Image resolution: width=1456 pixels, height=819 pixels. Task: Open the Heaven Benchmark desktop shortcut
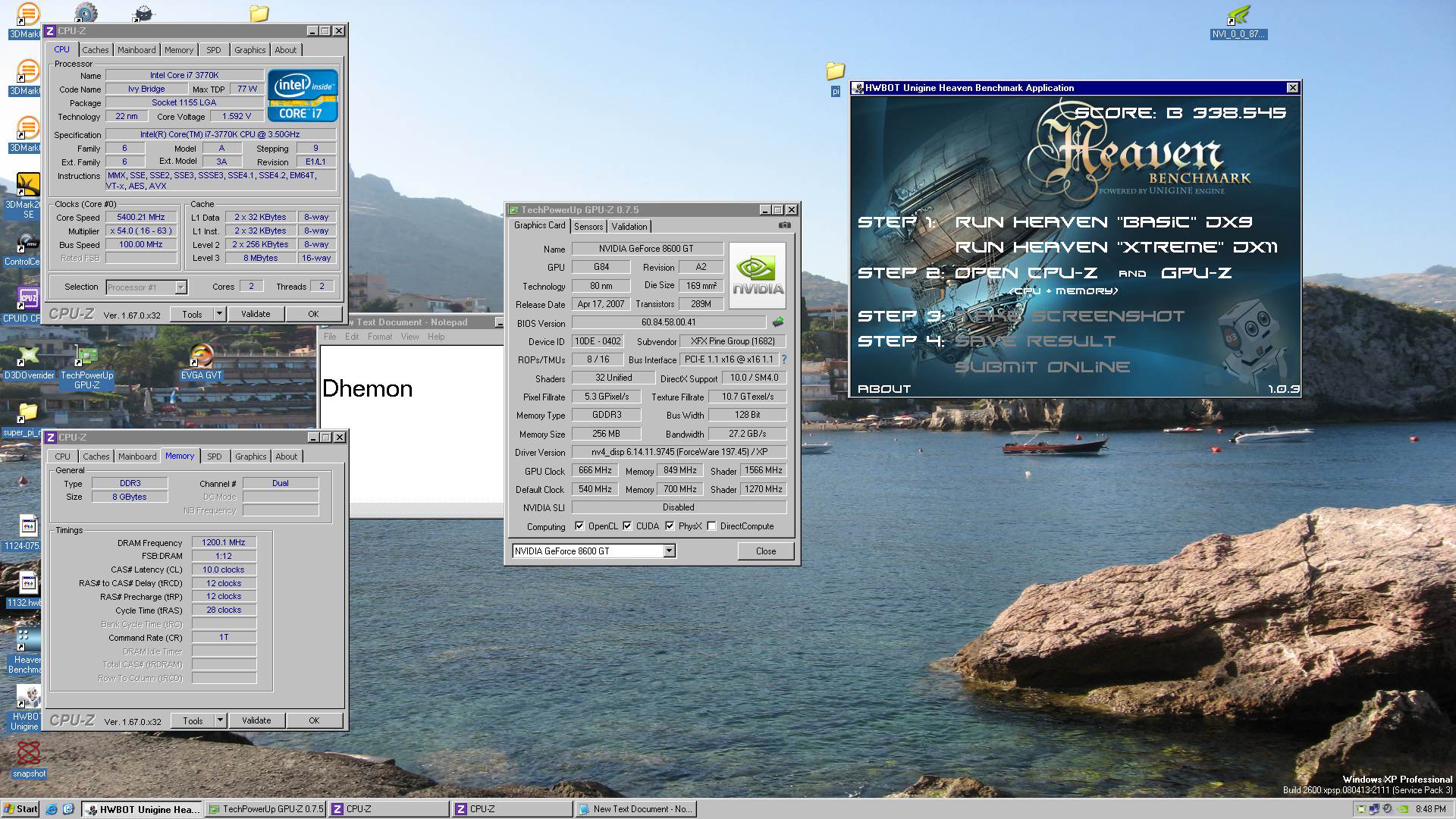coord(26,651)
